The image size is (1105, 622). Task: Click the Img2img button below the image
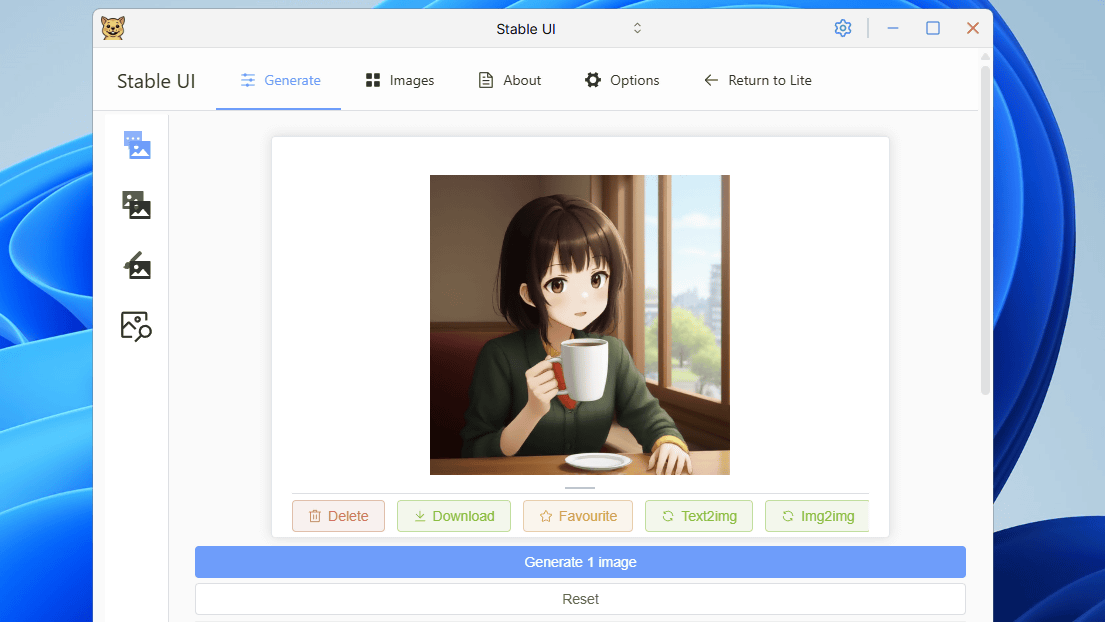(x=817, y=516)
